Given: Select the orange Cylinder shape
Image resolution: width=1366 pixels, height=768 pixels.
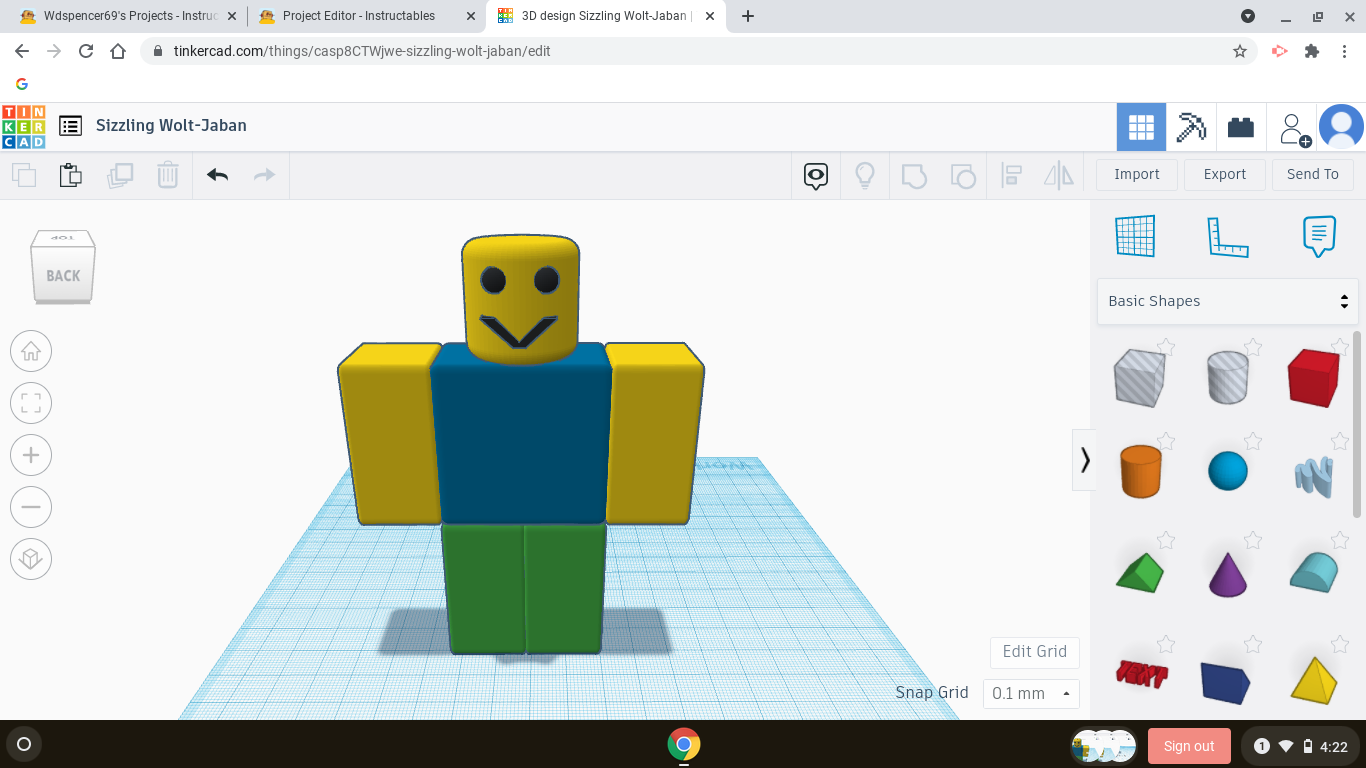Looking at the screenshot, I should 1139,471.
